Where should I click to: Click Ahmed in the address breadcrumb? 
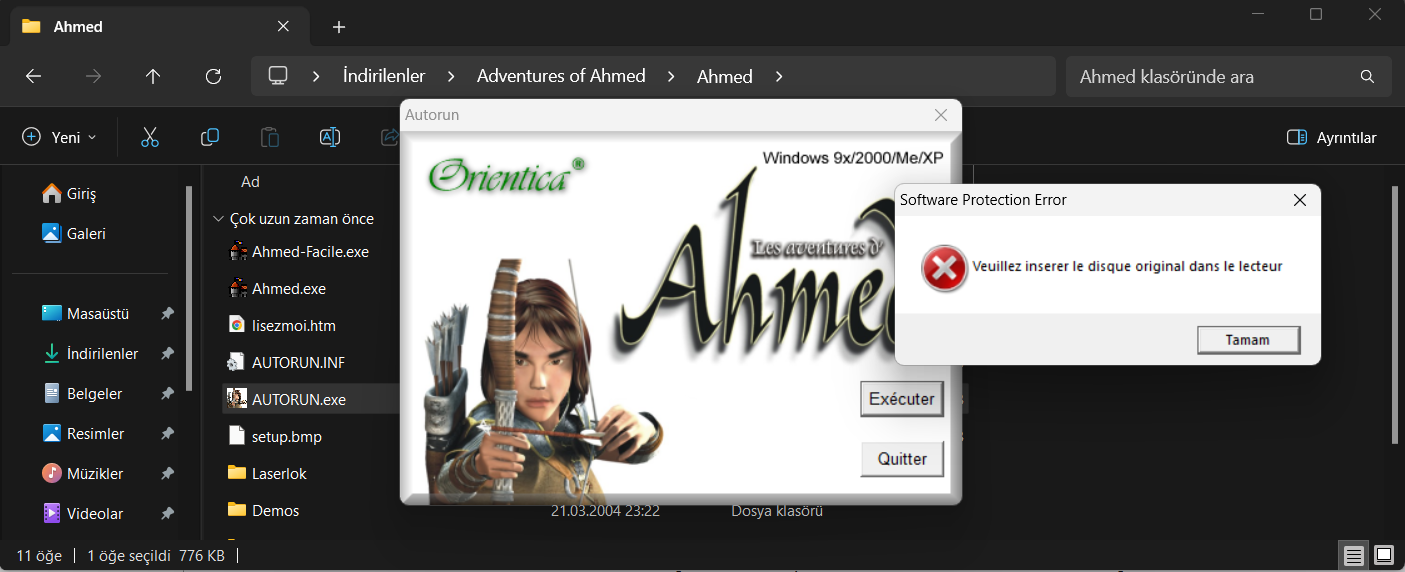725,76
